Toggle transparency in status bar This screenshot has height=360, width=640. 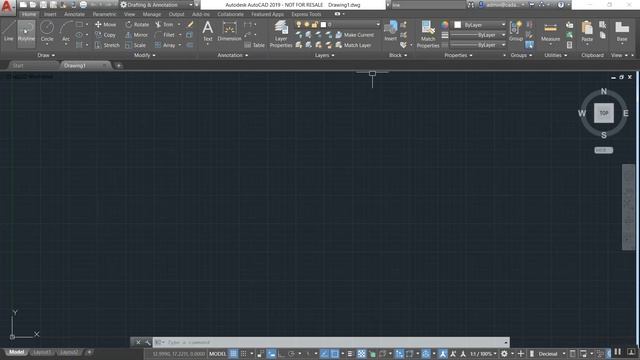click(x=361, y=353)
